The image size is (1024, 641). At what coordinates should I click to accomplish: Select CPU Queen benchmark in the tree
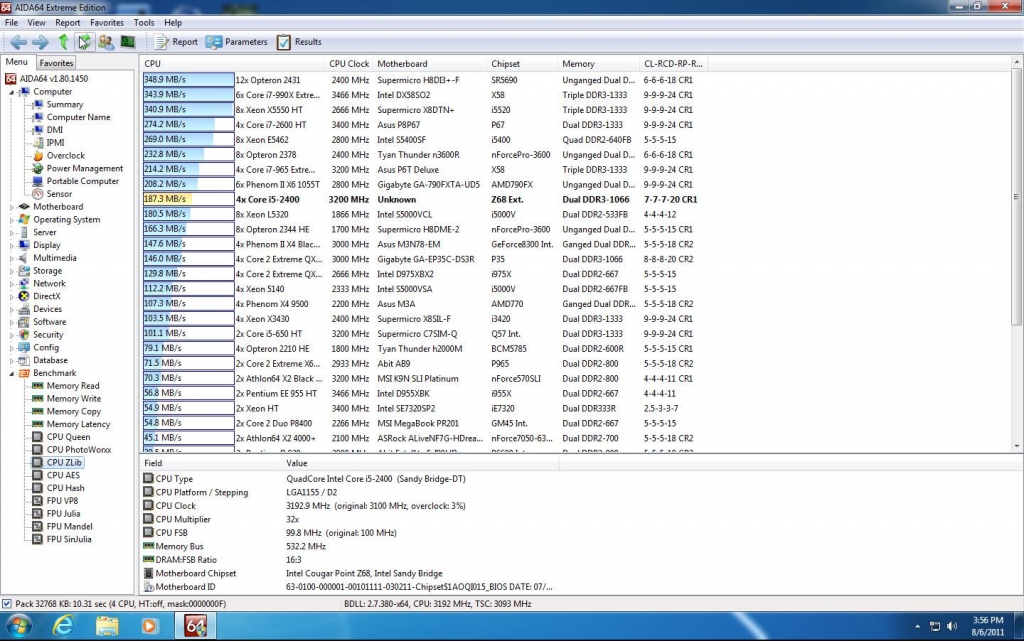(68, 437)
